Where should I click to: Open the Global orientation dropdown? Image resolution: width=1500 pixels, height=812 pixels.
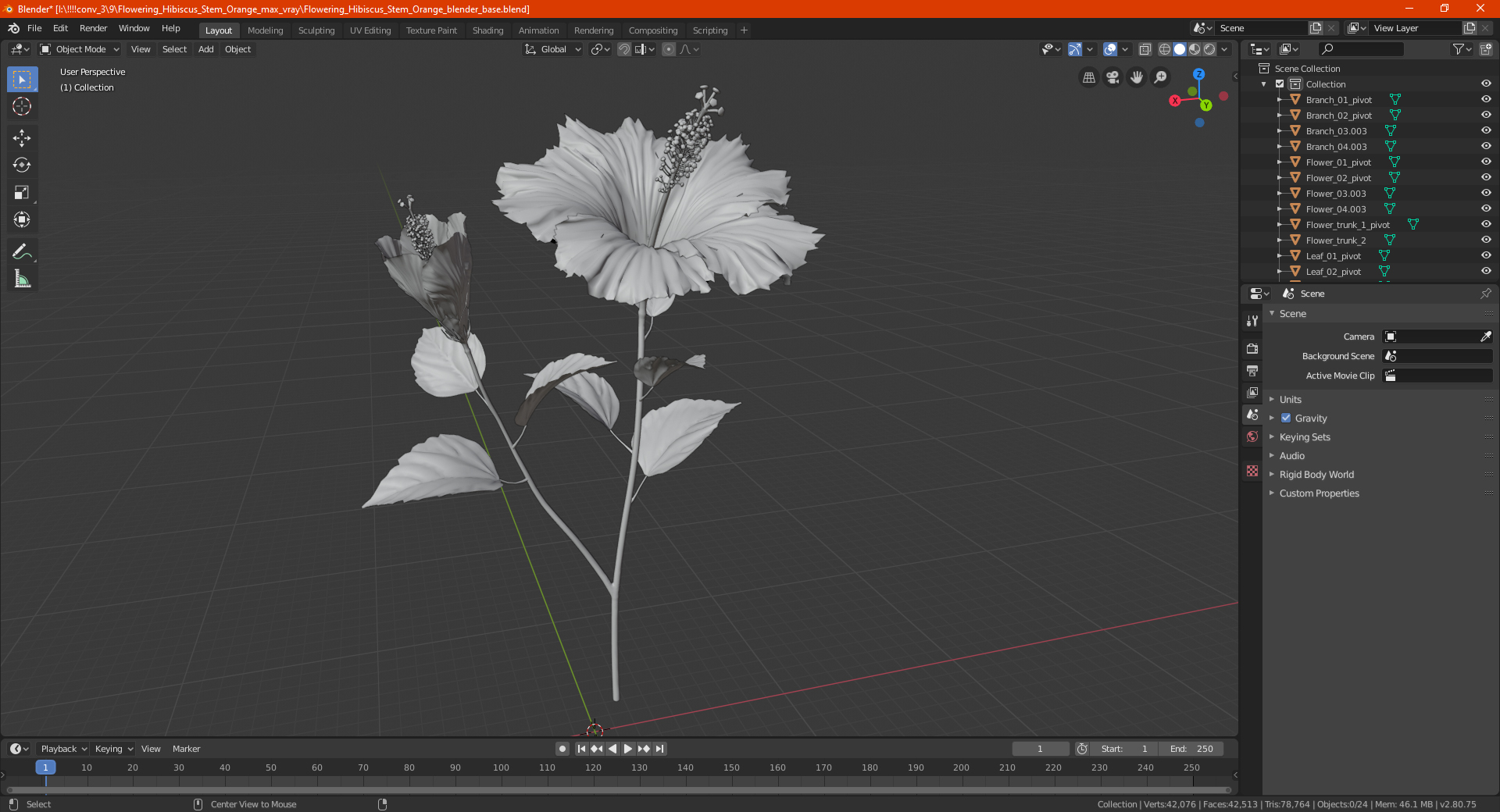click(553, 49)
